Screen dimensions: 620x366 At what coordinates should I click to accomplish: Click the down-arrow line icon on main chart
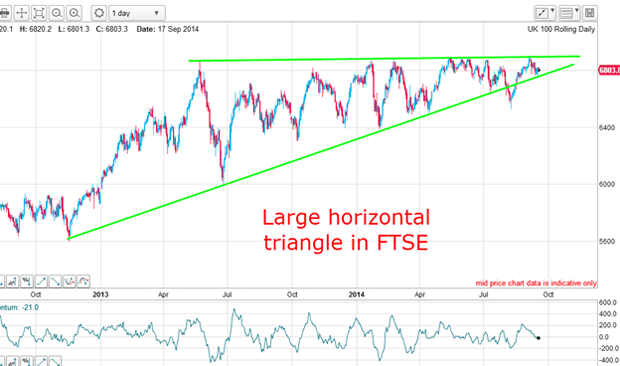(x=55, y=281)
